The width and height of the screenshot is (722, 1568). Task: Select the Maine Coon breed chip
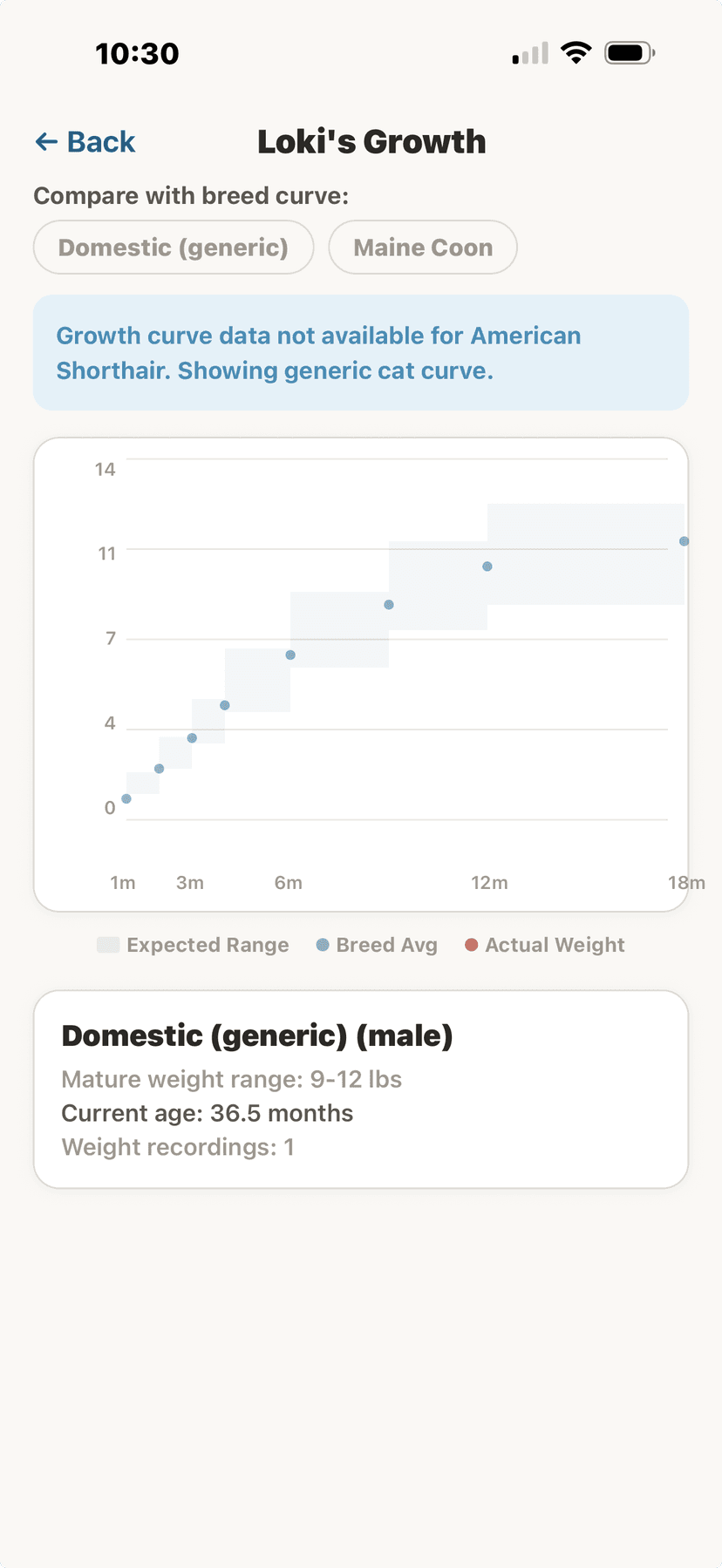coord(422,248)
